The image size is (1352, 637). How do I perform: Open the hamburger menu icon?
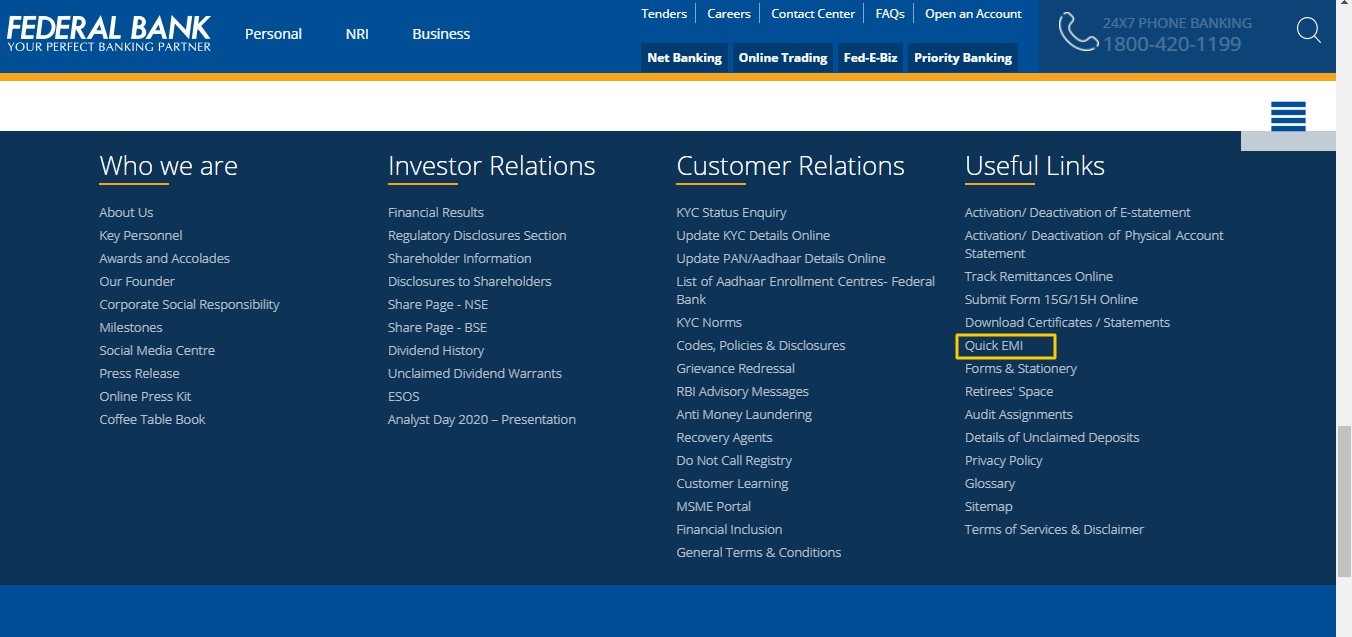(1288, 116)
